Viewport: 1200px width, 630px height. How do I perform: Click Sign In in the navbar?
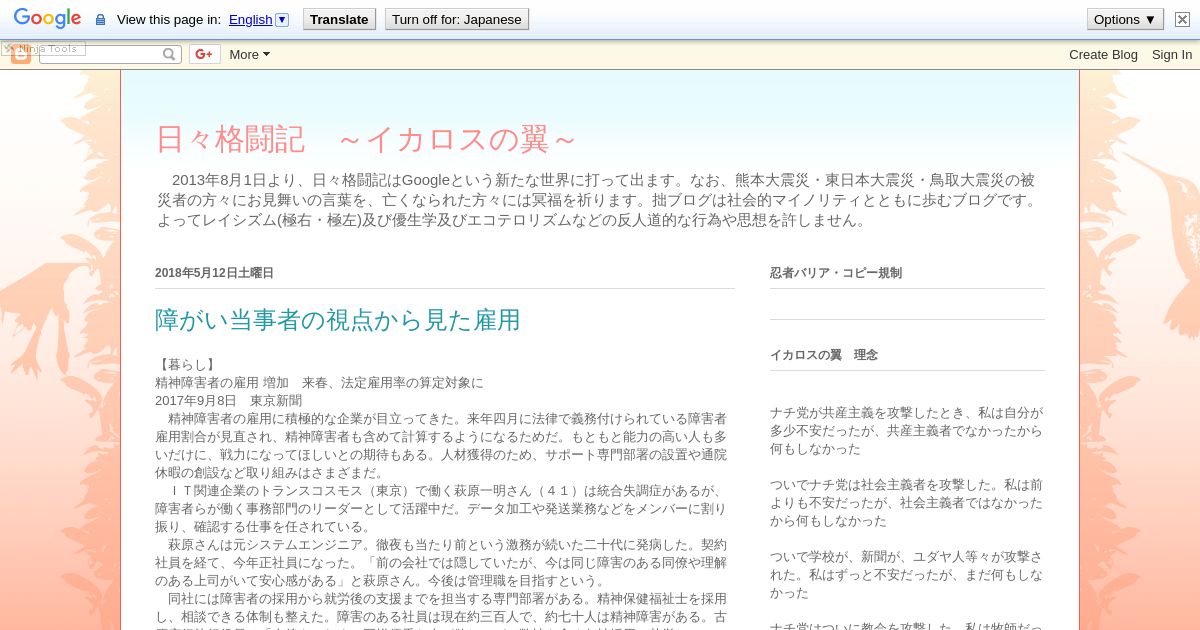[x=1172, y=54]
